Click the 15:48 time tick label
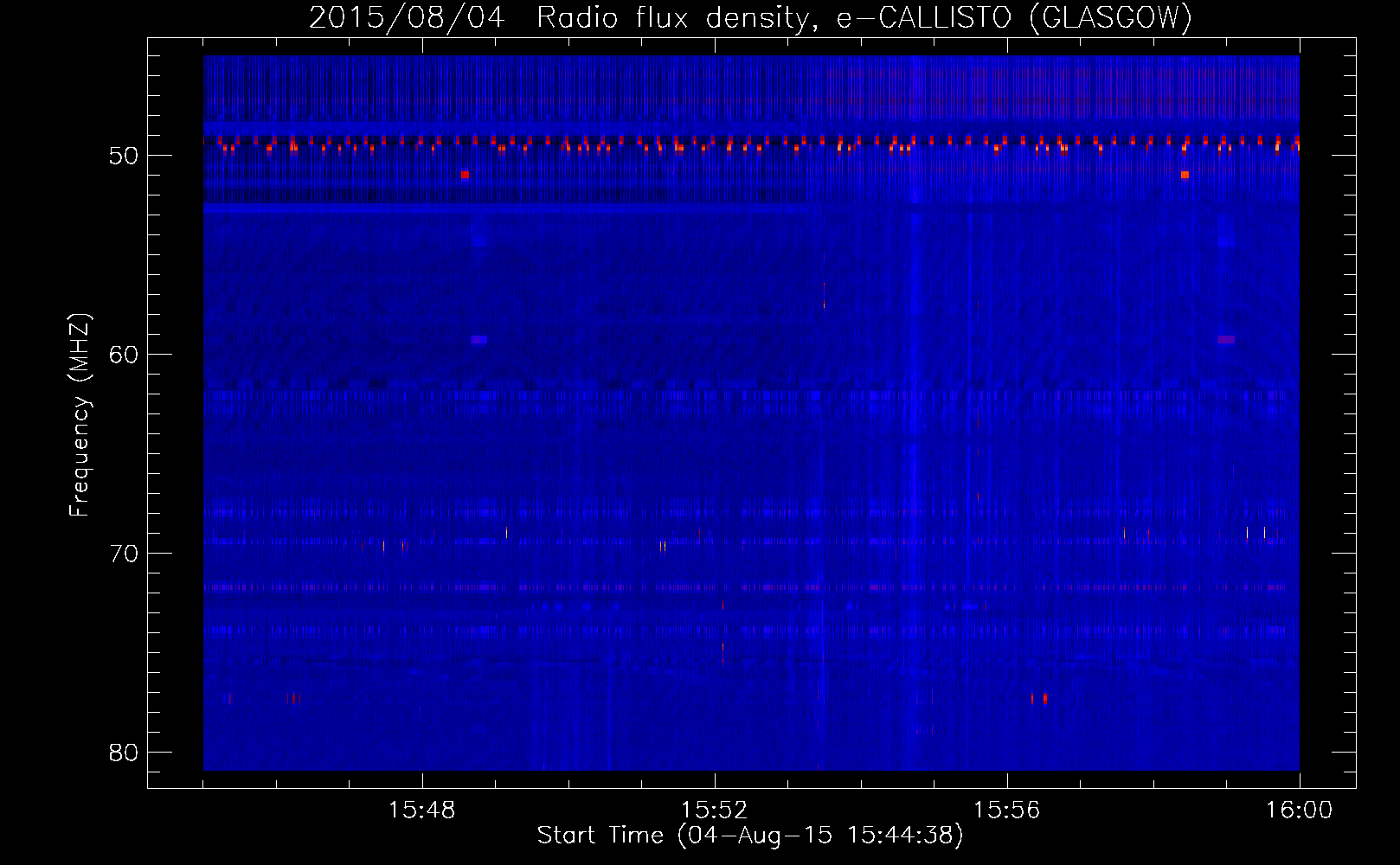The image size is (1400, 865). tap(422, 811)
